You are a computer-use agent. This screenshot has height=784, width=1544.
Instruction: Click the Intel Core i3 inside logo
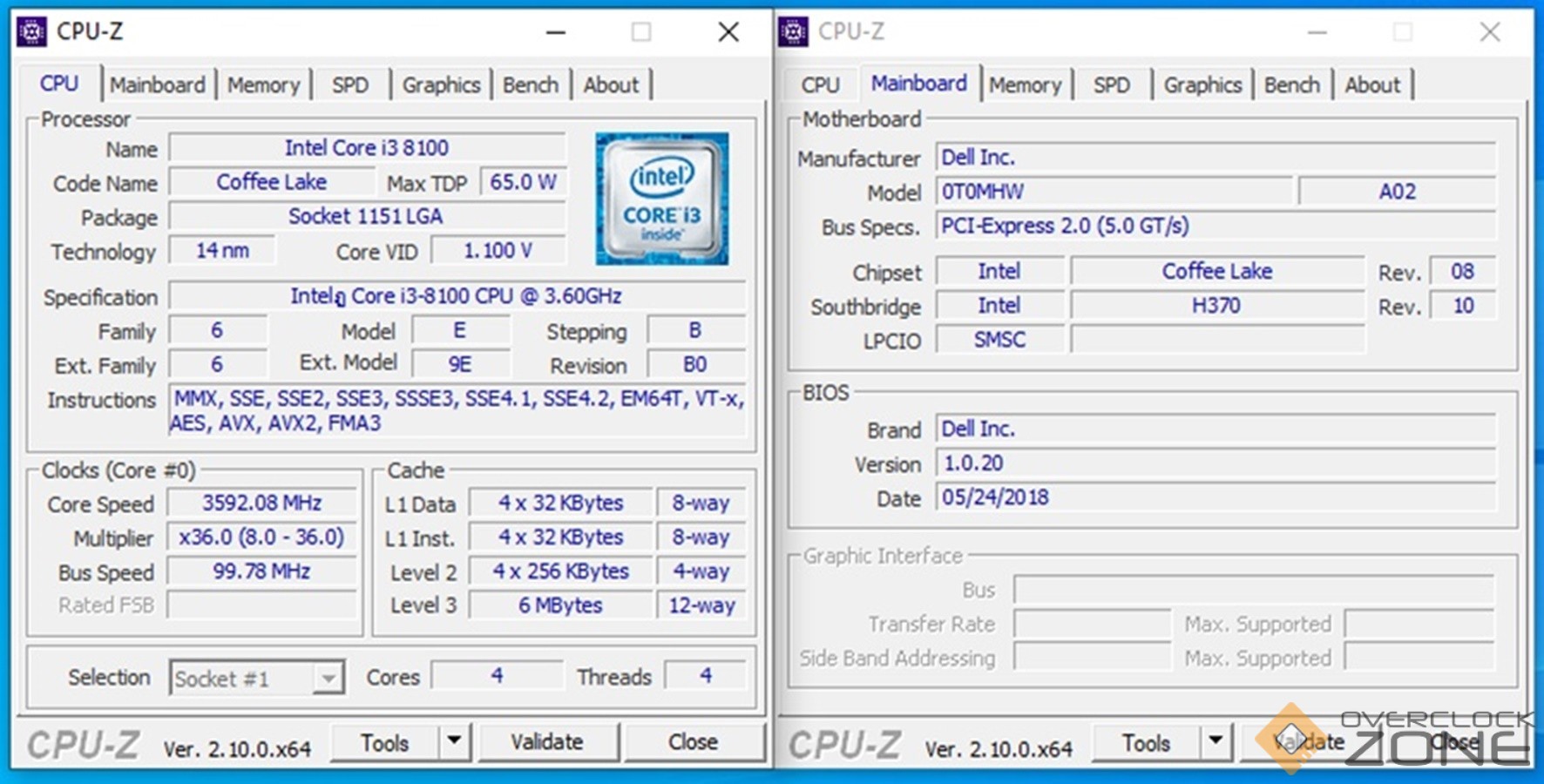click(x=661, y=199)
